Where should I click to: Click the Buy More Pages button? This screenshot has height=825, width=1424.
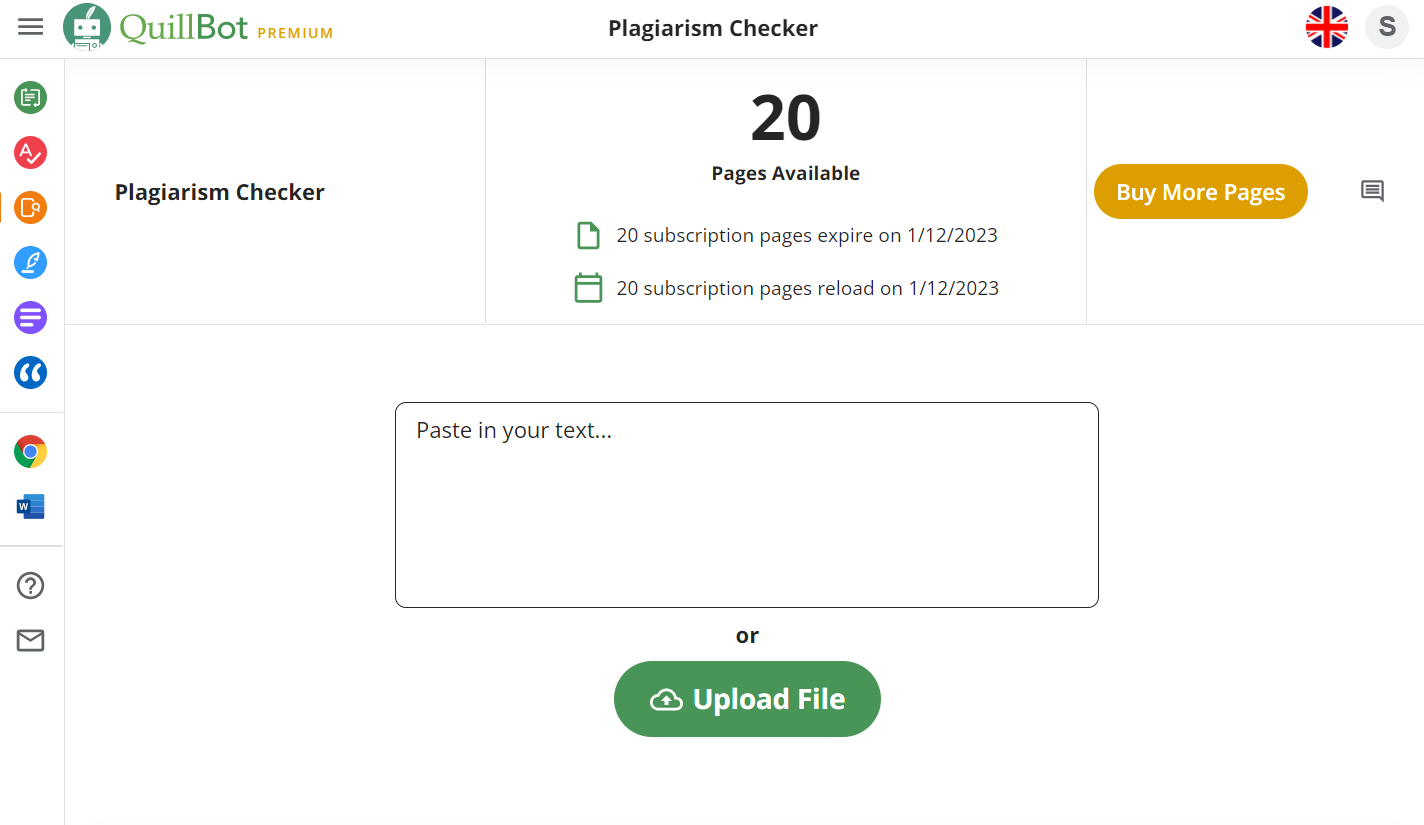point(1200,191)
